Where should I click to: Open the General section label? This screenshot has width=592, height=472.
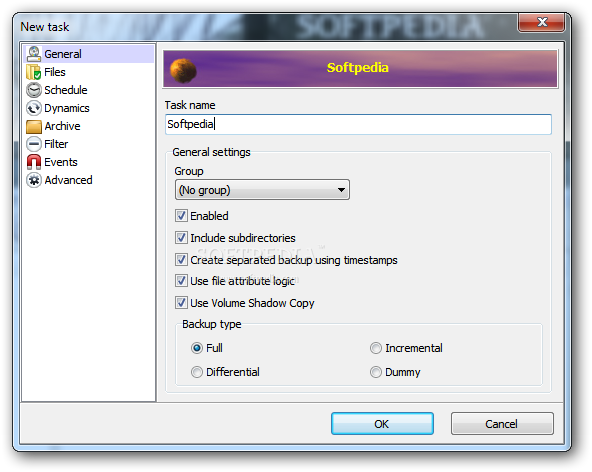(63, 54)
